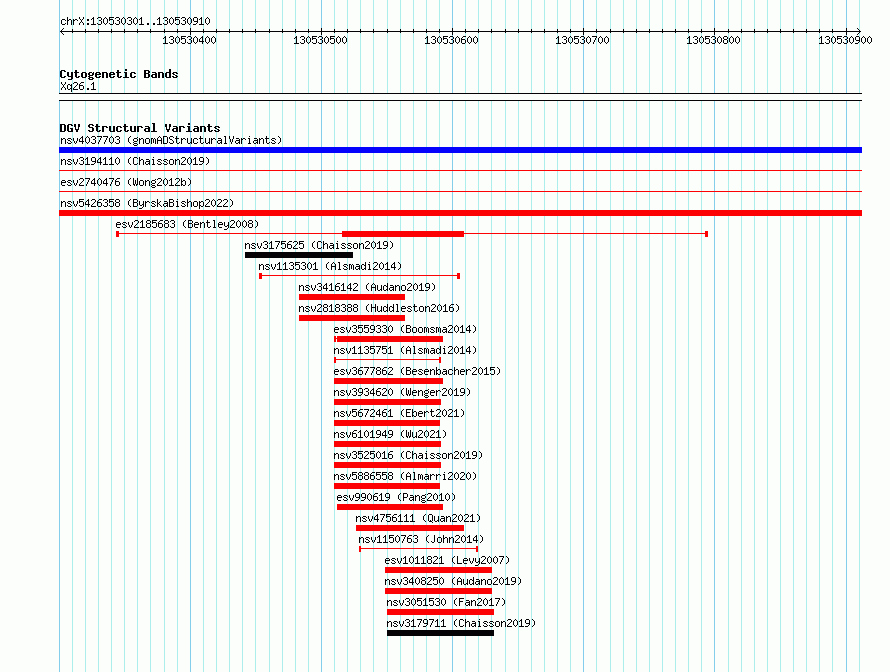Open the esv2740476 (Wong2012b) label

click(x=126, y=182)
